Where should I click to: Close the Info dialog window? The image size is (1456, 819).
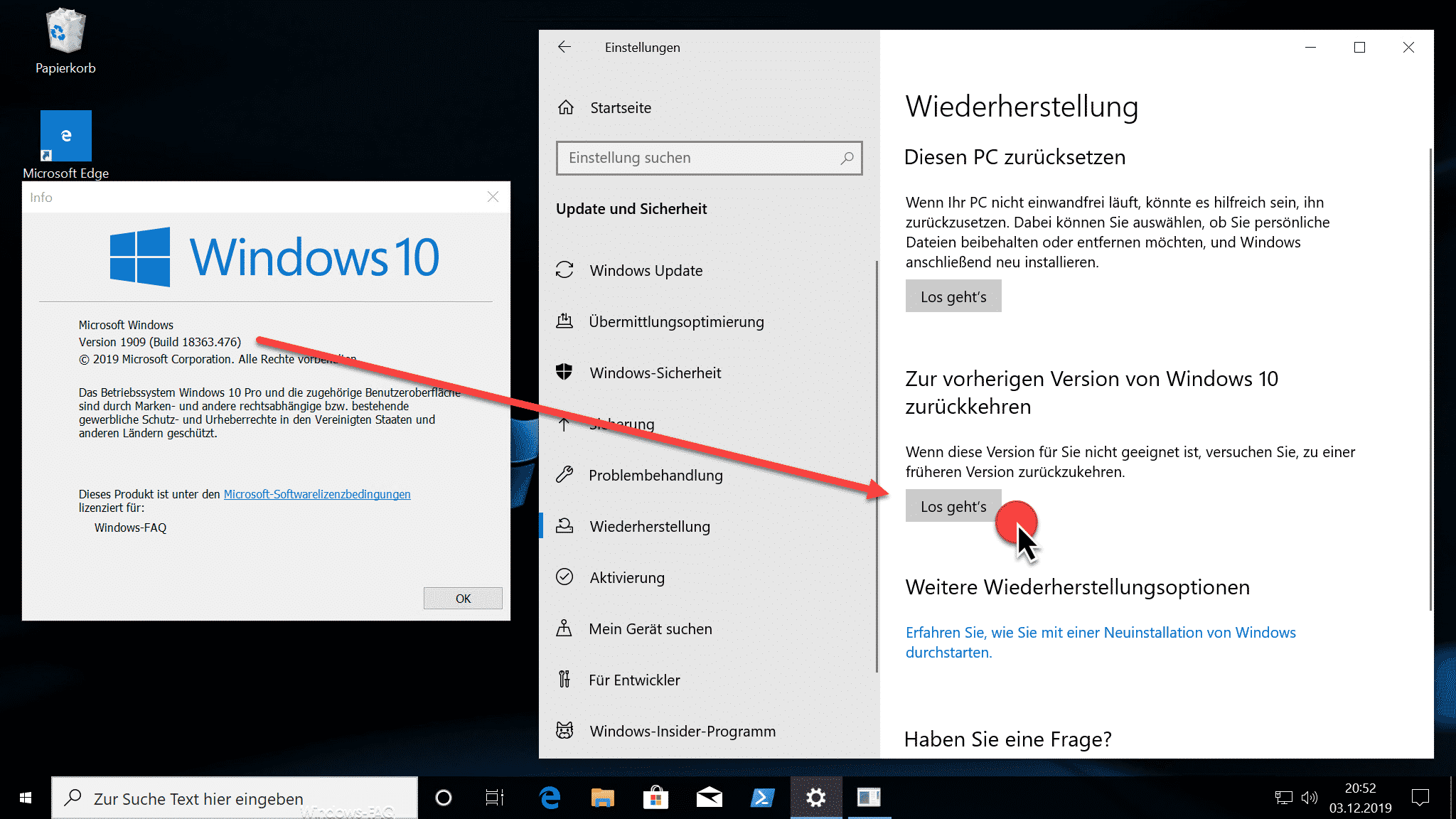(x=493, y=197)
